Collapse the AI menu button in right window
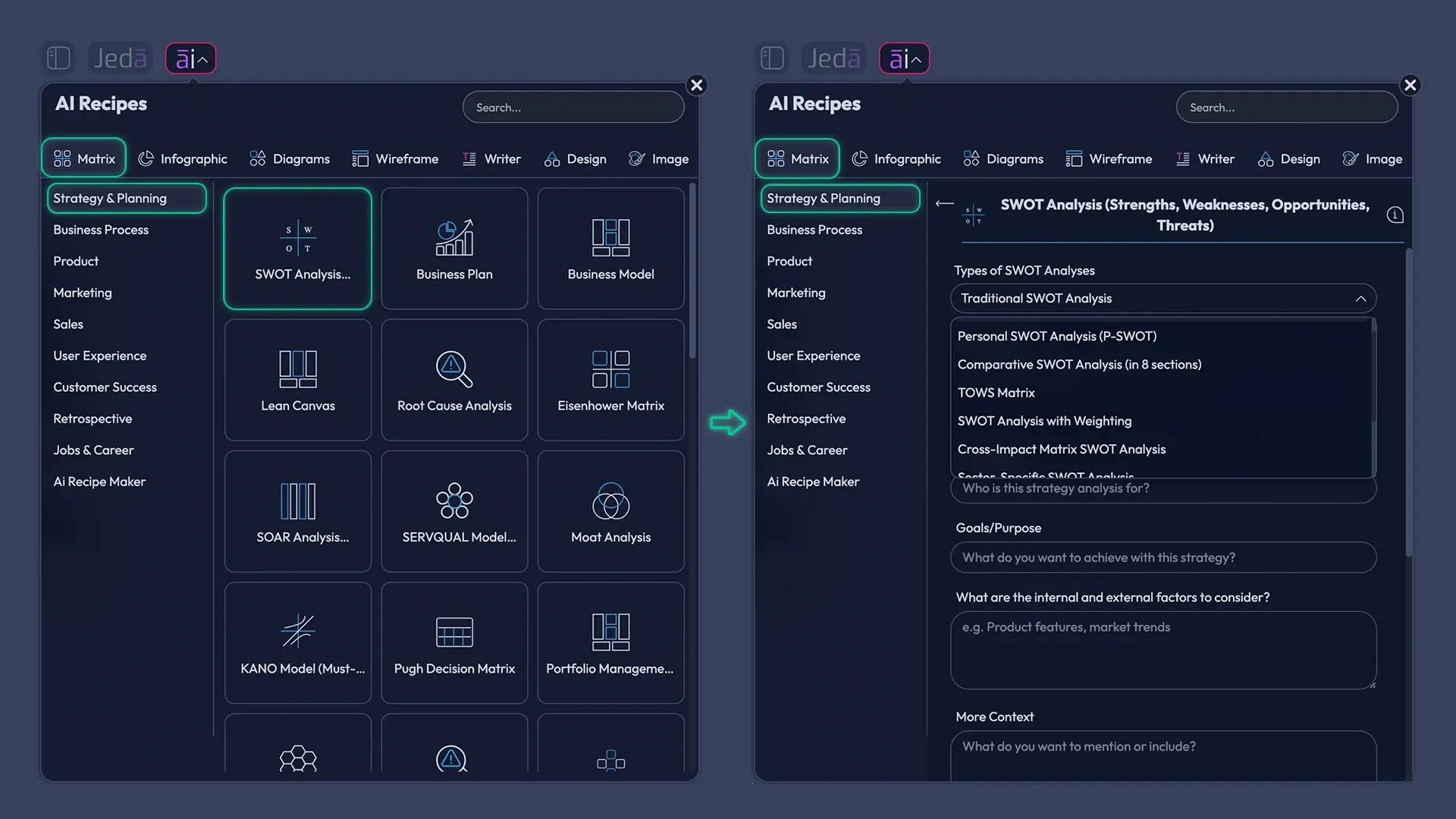This screenshot has height=819, width=1456. pyautogui.click(x=905, y=58)
